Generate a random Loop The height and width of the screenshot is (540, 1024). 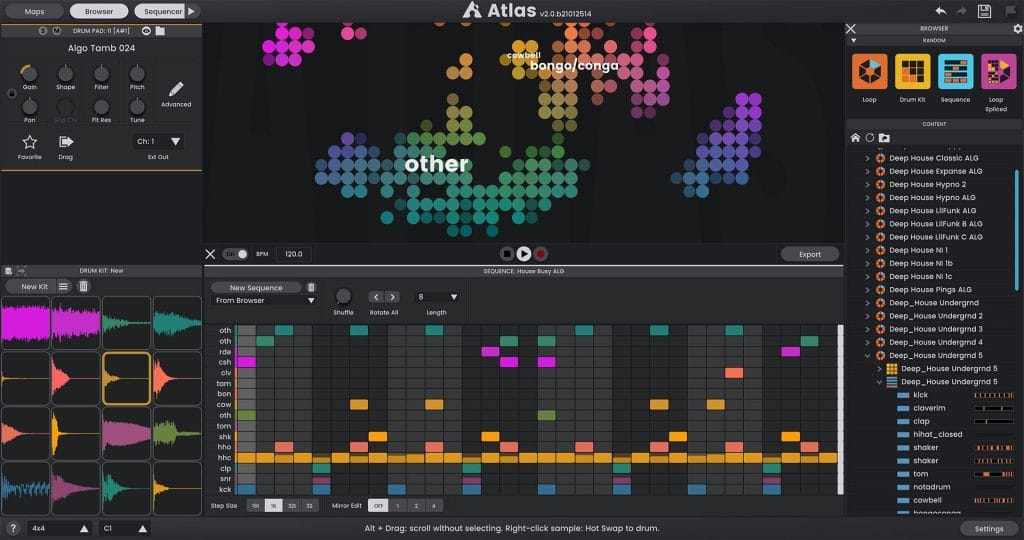pos(869,73)
